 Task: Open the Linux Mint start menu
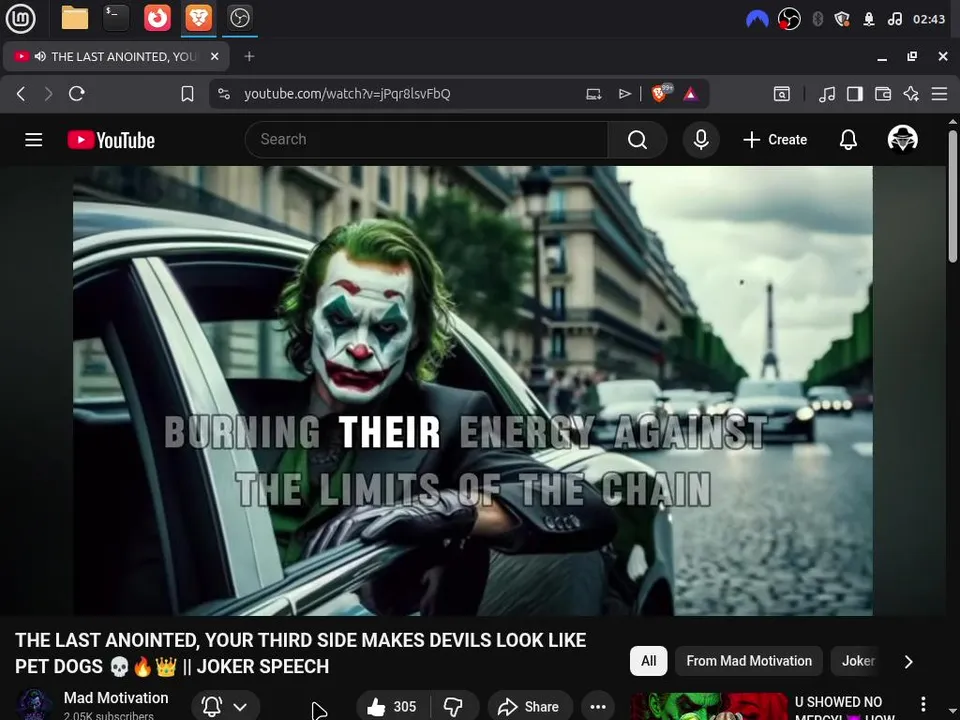(x=20, y=18)
